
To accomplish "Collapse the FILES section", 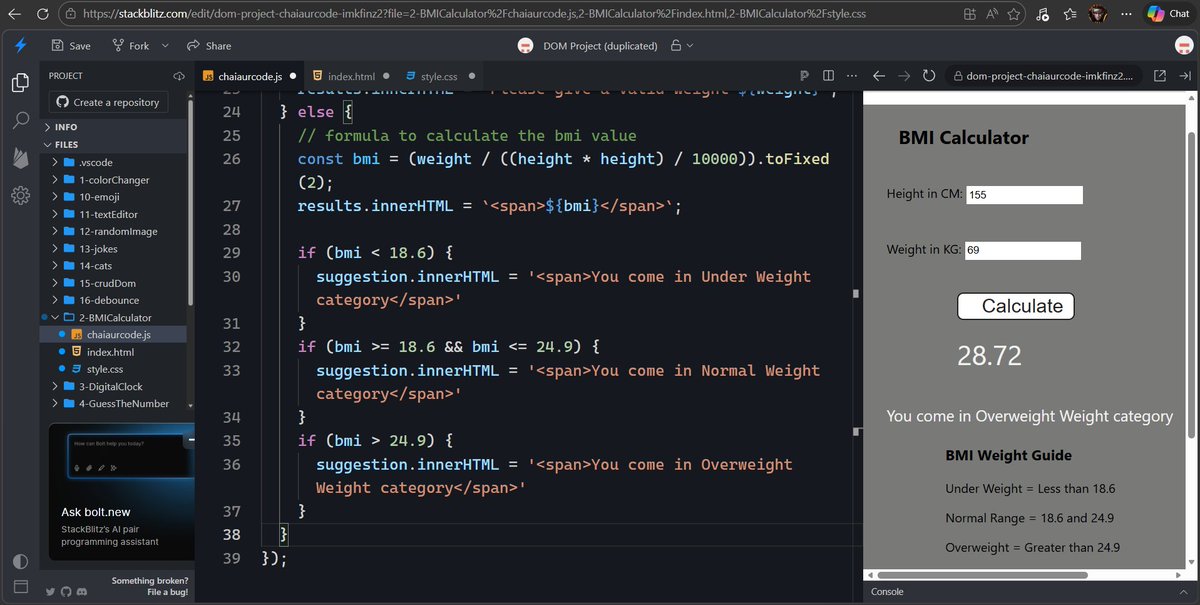I will pyautogui.click(x=113, y=145).
